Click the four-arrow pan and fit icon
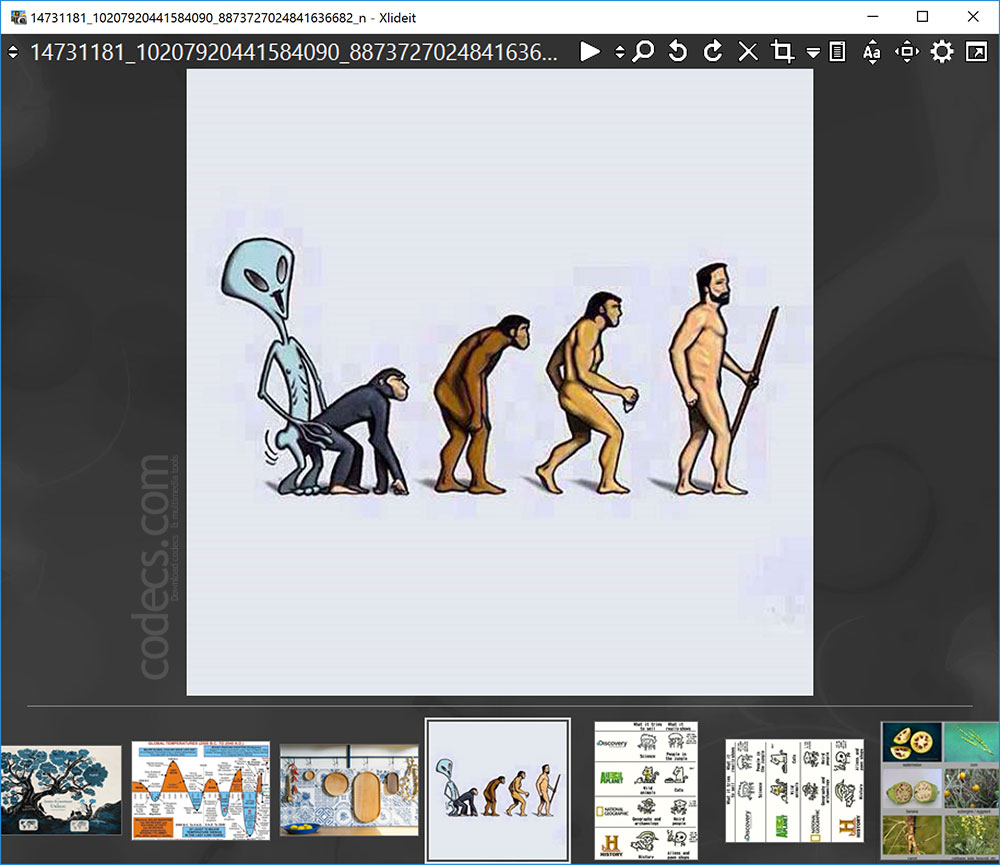Screen dimensions: 1000x865 906,52
